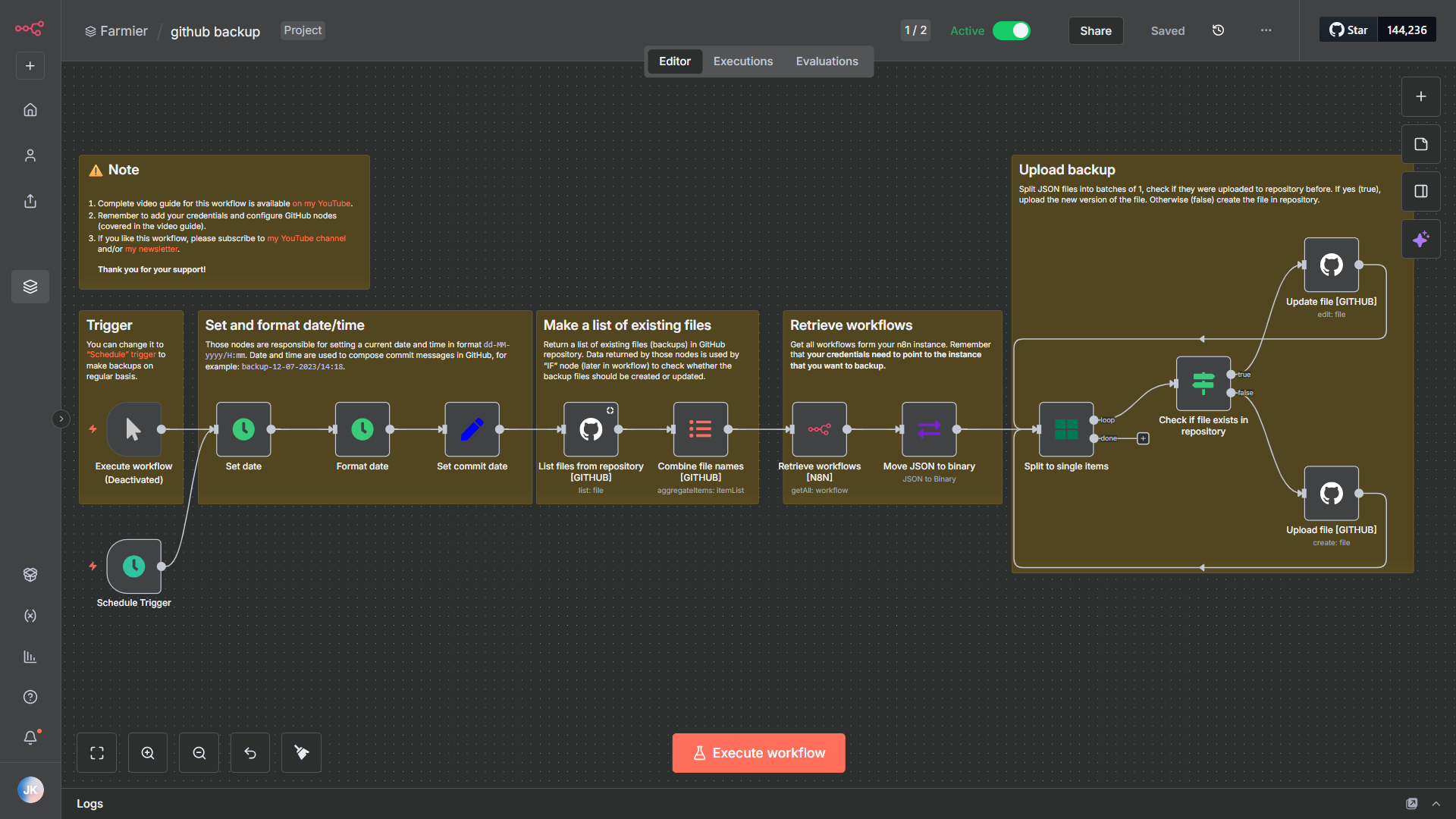This screenshot has height=819, width=1456.
Task: Select the Schedule Trigger node
Action: [x=134, y=566]
